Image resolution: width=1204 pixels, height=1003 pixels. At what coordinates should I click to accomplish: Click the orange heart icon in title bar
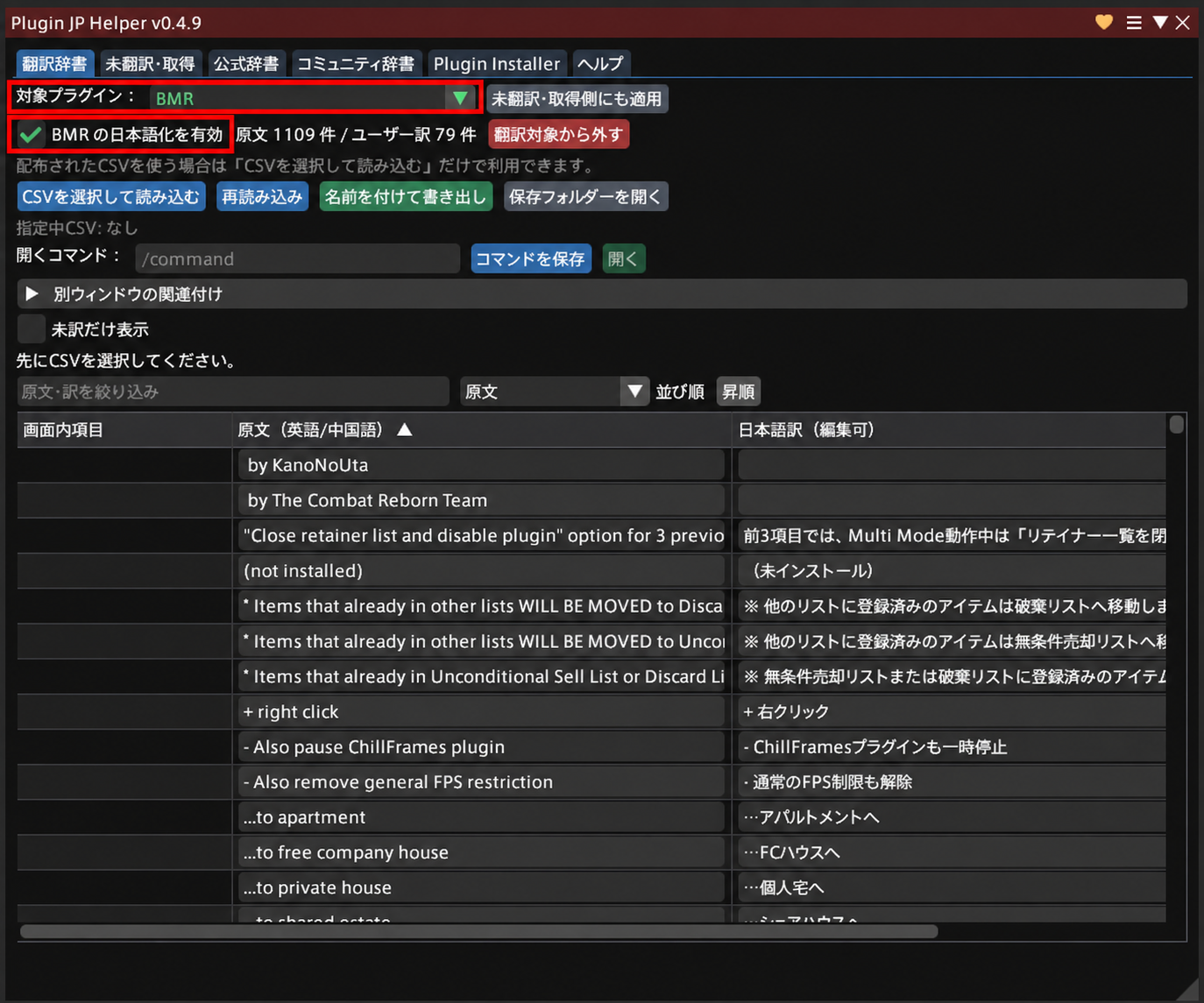click(x=1104, y=22)
